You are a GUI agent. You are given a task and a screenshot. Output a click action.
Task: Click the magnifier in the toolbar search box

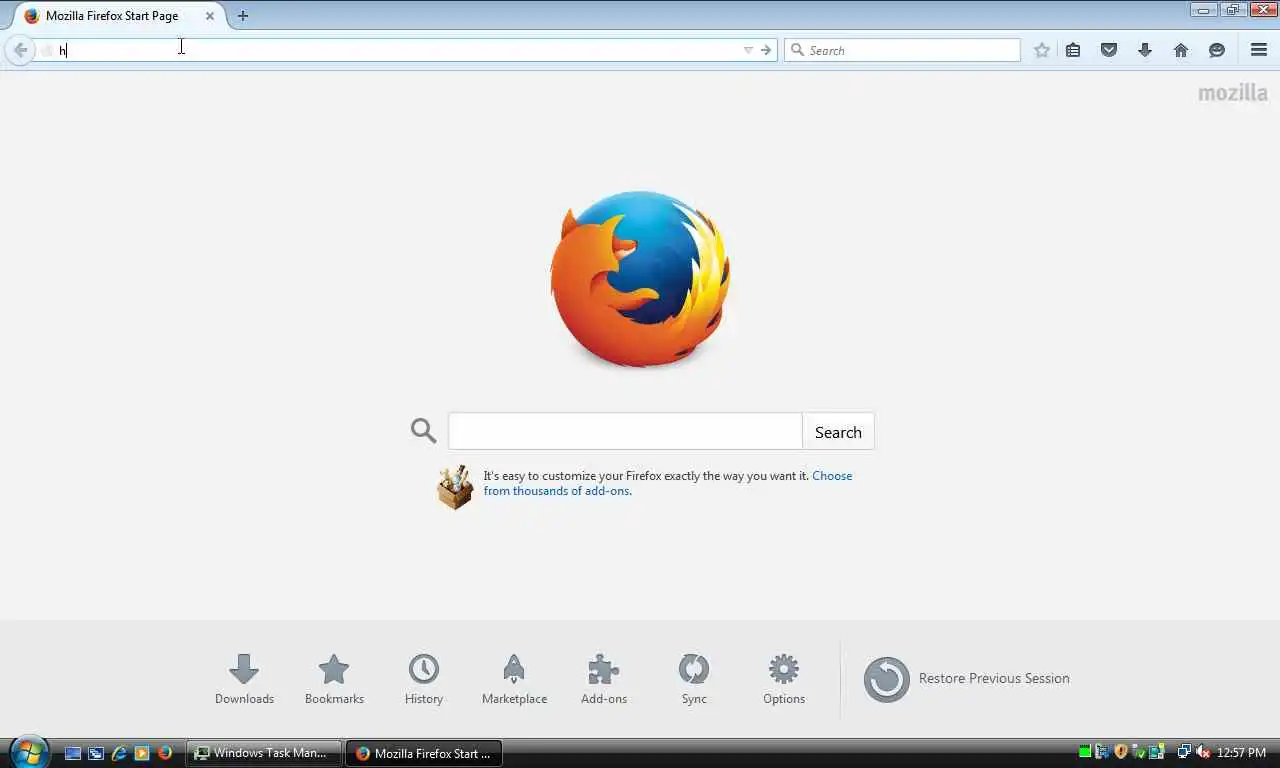[x=798, y=50]
